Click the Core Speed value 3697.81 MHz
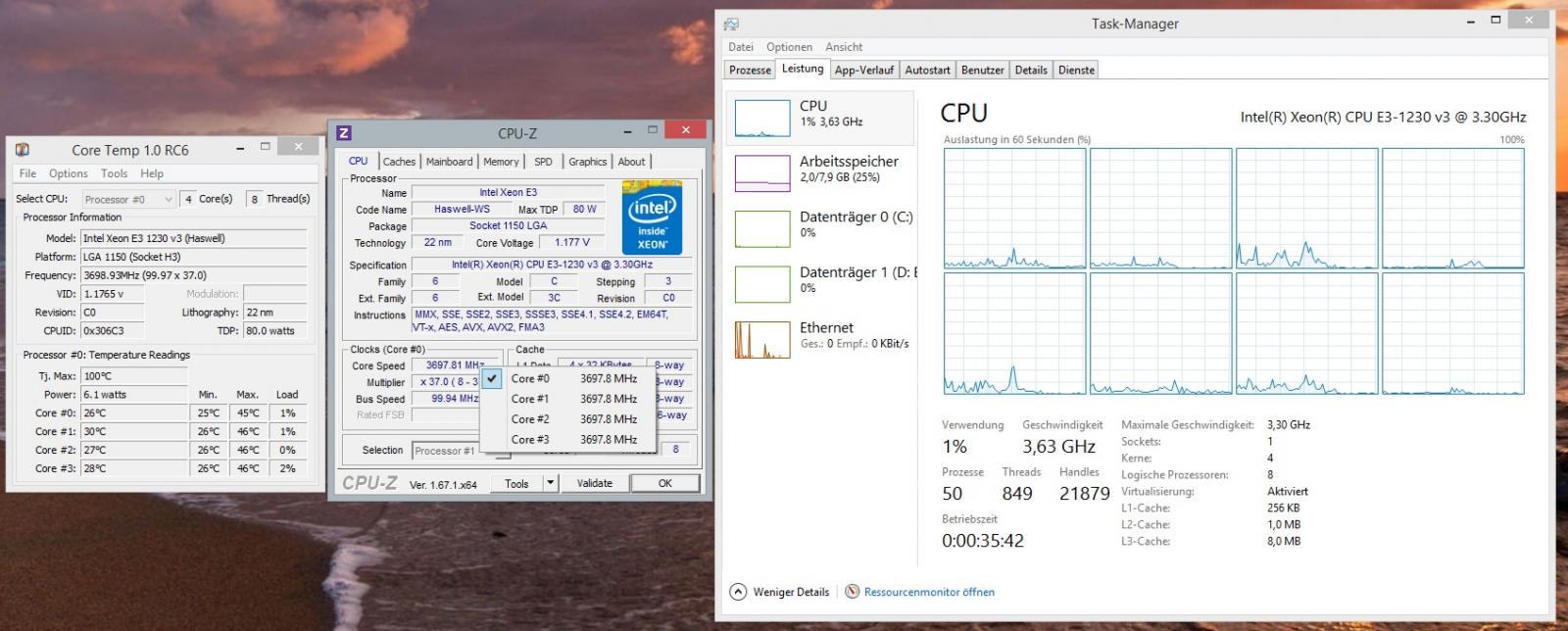This screenshot has height=631, width=1568. (455, 365)
